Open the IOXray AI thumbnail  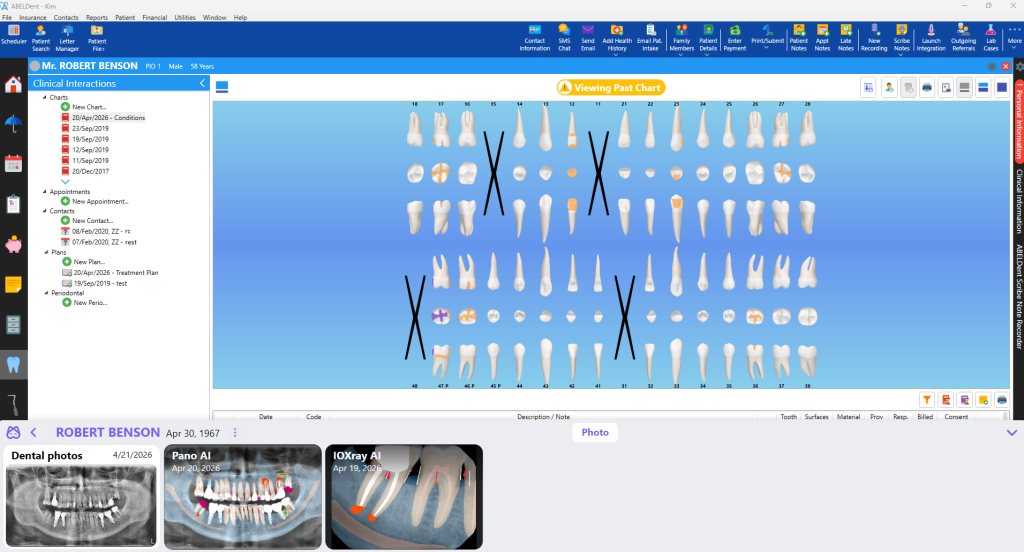(404, 496)
